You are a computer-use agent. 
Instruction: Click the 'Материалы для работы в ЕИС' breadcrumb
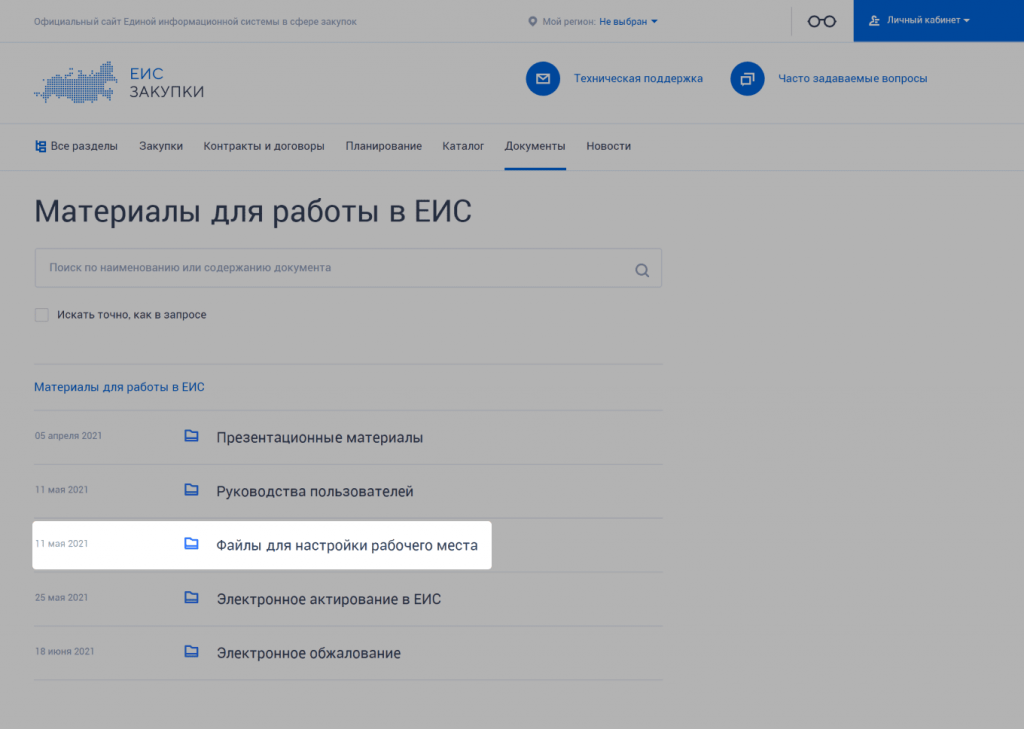tap(119, 387)
